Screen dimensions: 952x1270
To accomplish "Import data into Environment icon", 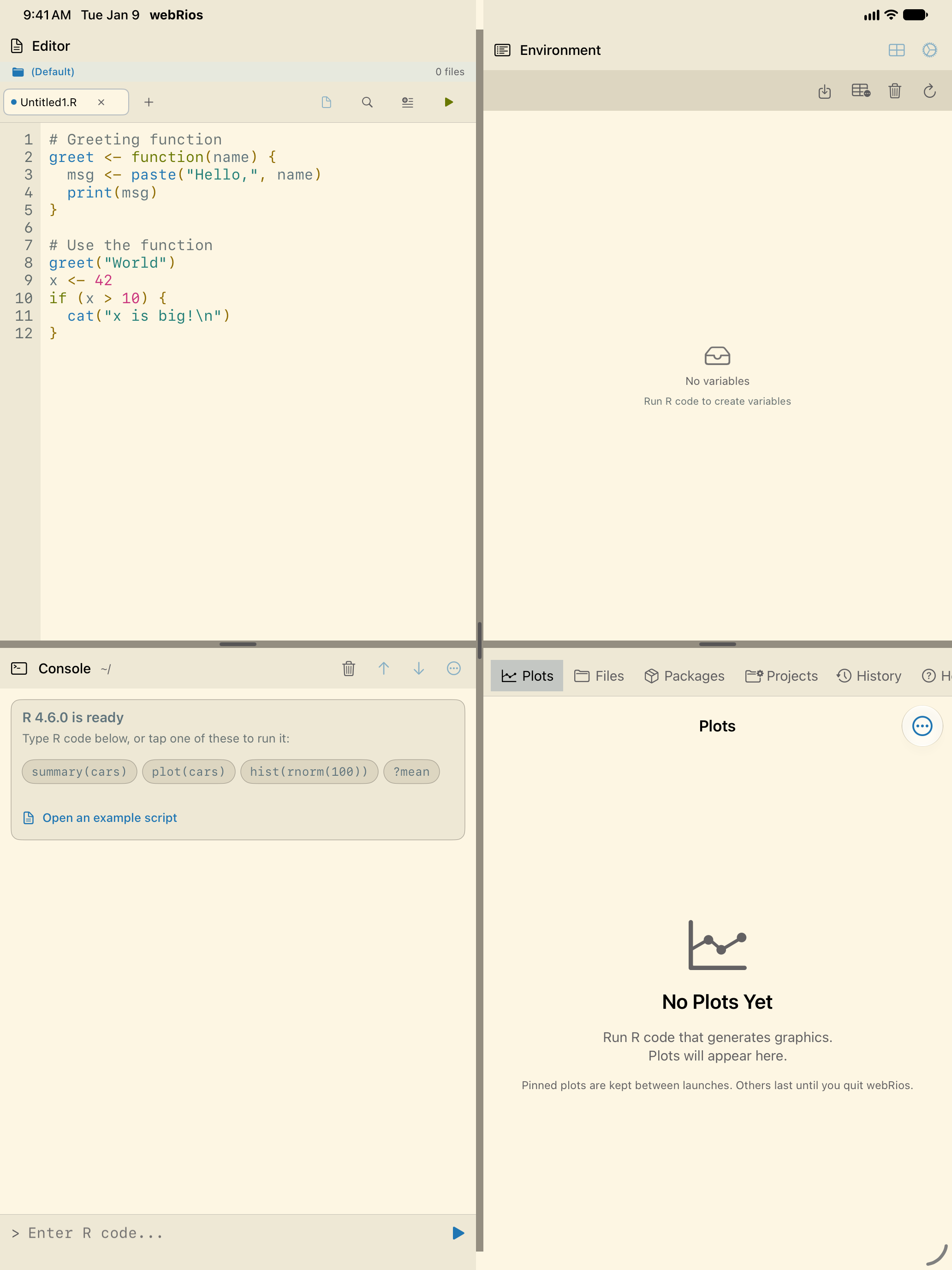I will tap(825, 91).
